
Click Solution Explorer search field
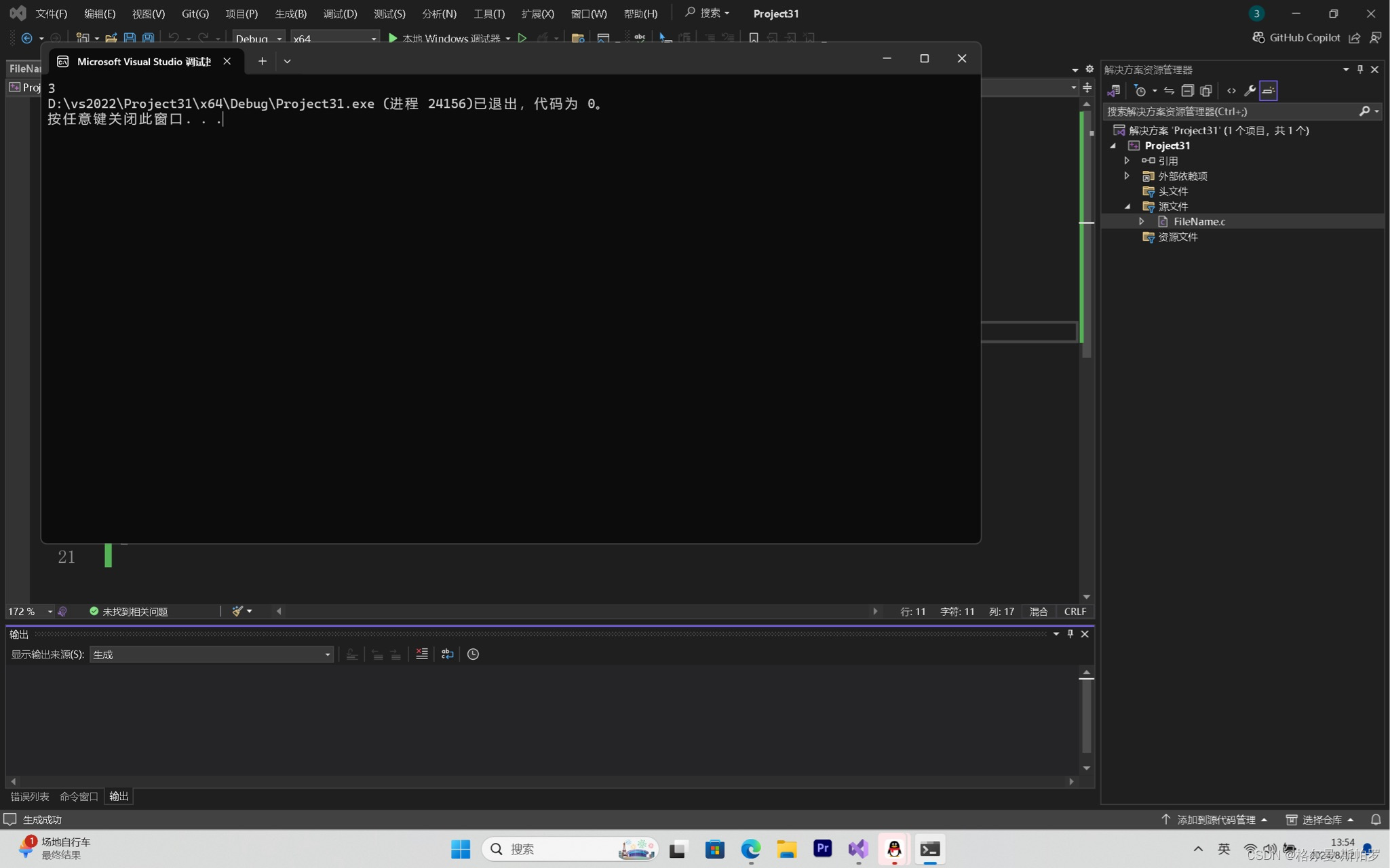[x=1231, y=111]
